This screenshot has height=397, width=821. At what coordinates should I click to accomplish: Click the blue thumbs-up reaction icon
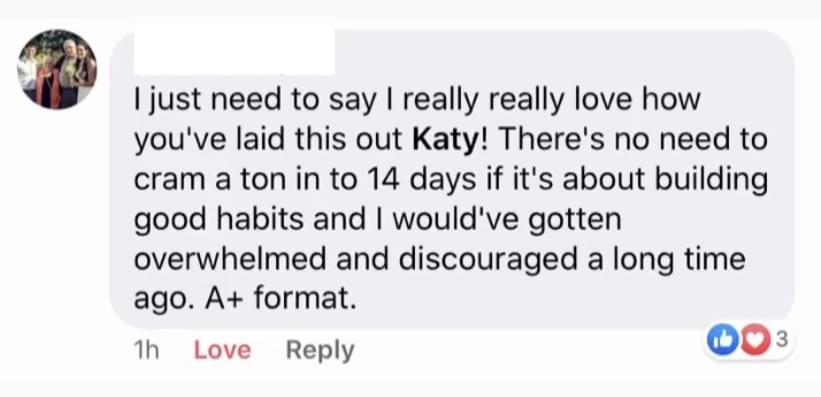719,340
